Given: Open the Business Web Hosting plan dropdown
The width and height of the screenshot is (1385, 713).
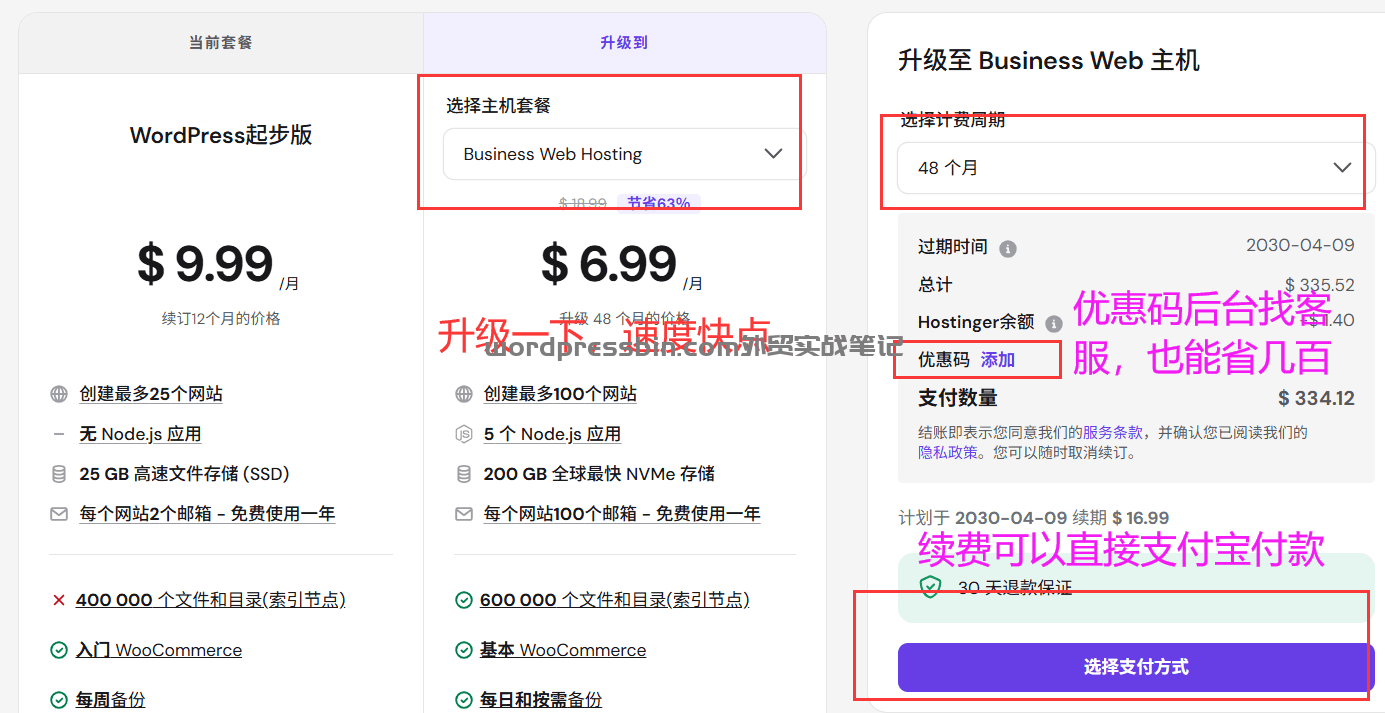Looking at the screenshot, I should 621,154.
